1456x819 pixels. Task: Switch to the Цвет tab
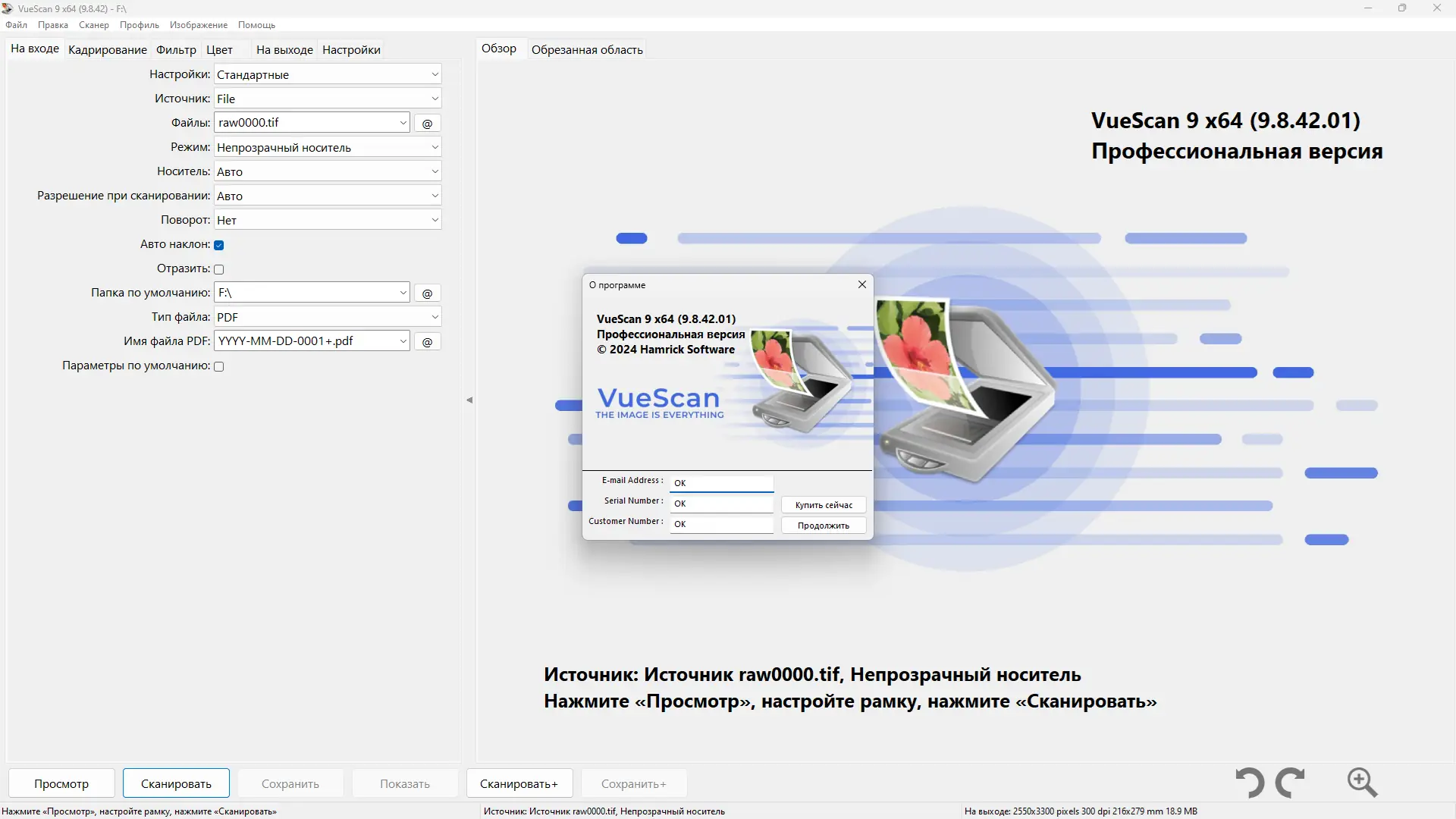click(x=218, y=49)
